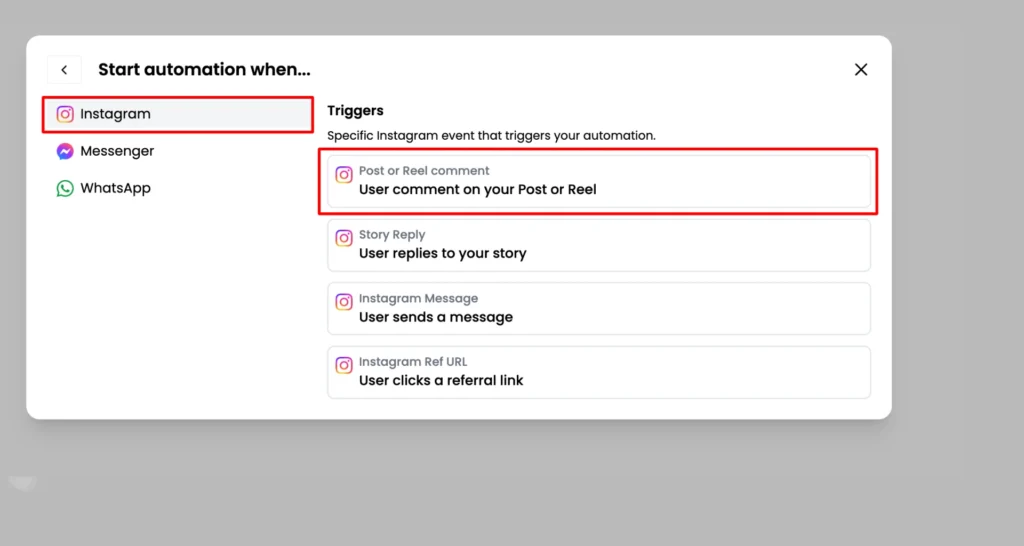The width and height of the screenshot is (1024, 546).
Task: Choose the Story Reply trigger
Action: [599, 245]
